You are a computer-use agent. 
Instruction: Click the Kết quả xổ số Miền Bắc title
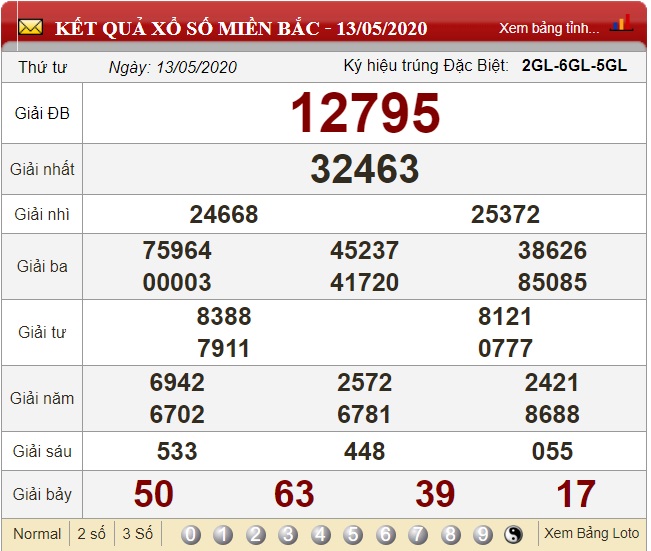[240, 28]
